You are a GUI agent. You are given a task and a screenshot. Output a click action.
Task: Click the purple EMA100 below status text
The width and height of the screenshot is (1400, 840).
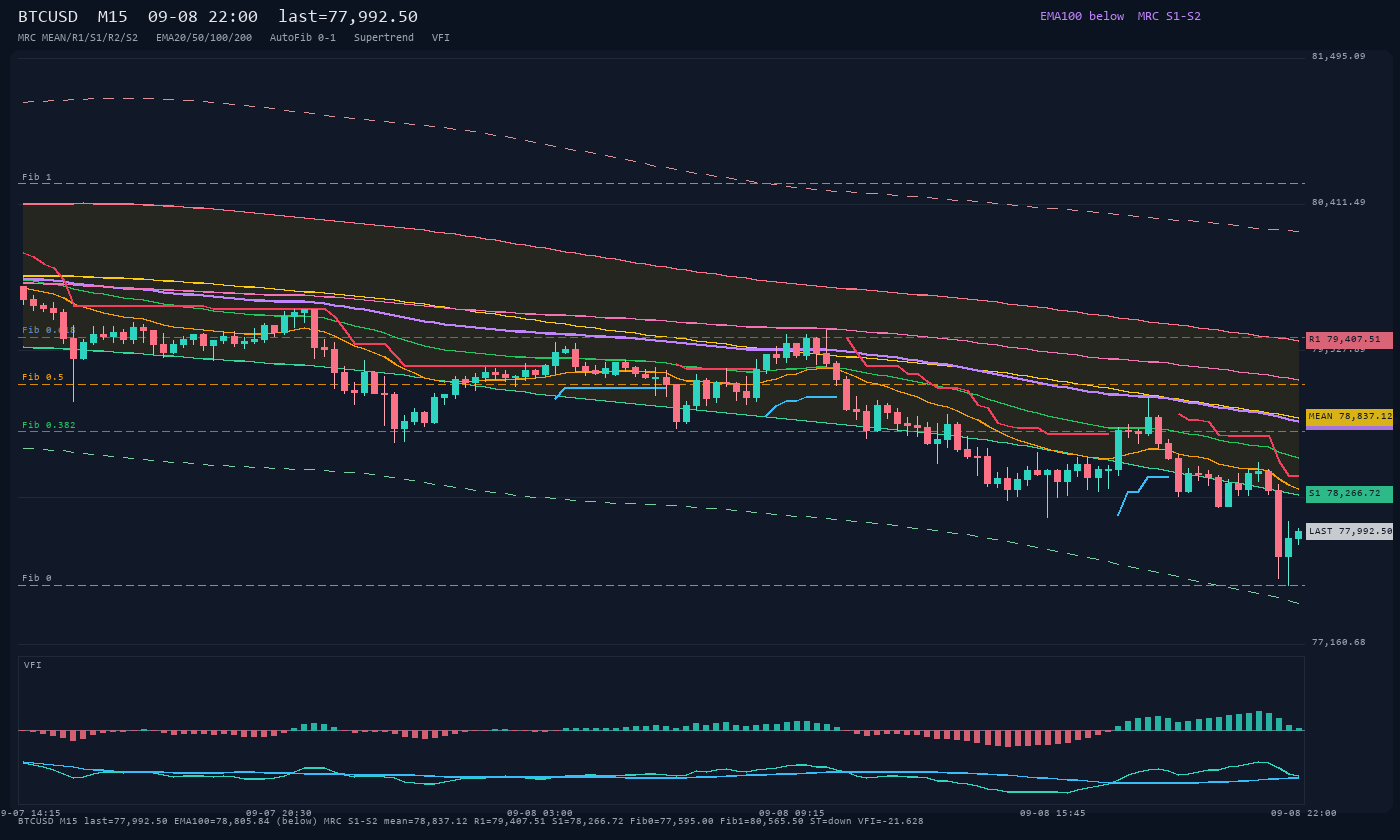point(1082,16)
